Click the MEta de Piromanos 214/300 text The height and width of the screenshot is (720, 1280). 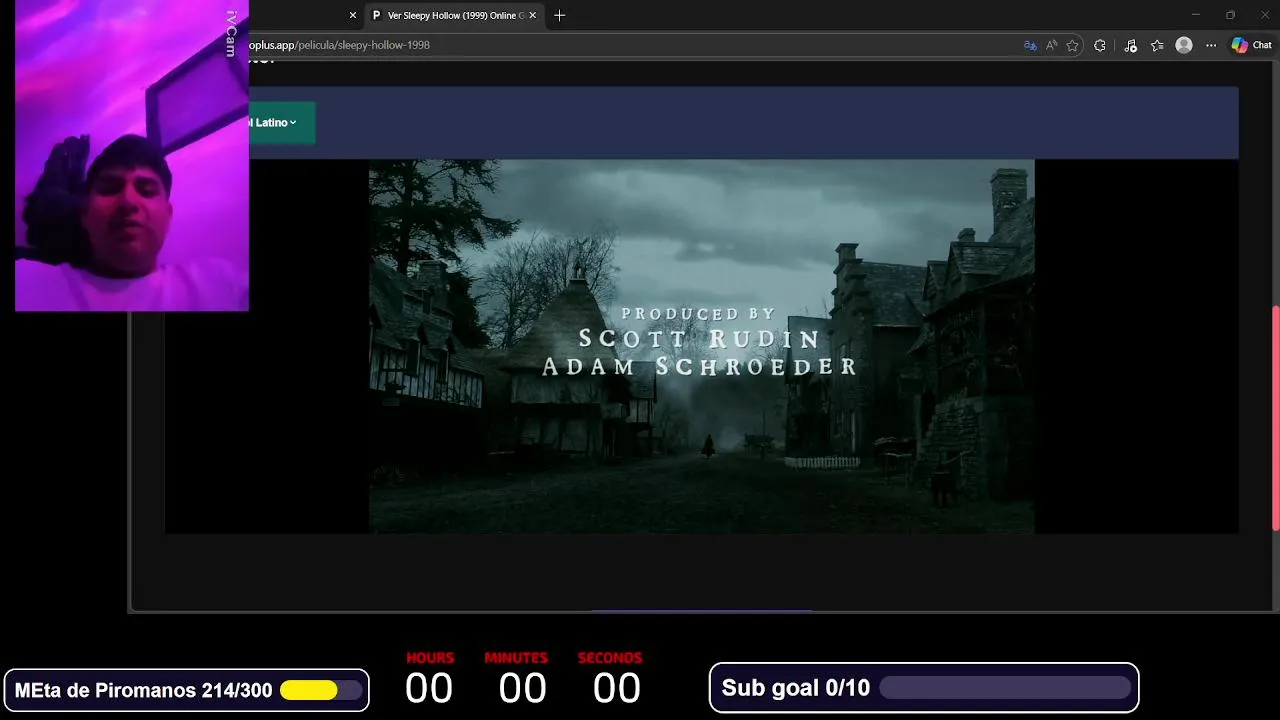[x=143, y=690]
